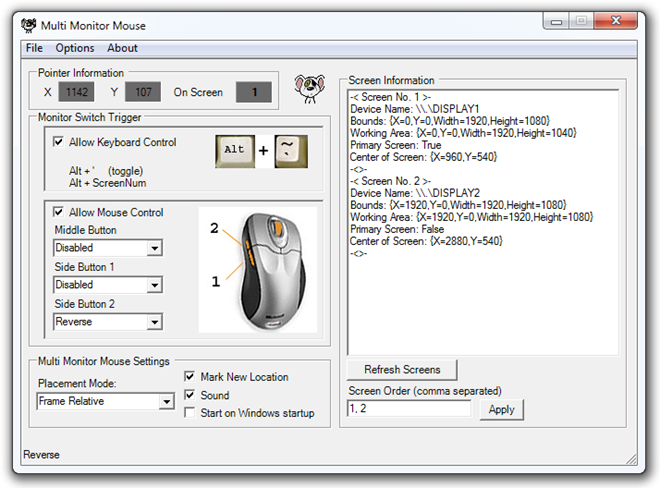Open the File menu

[x=34, y=48]
